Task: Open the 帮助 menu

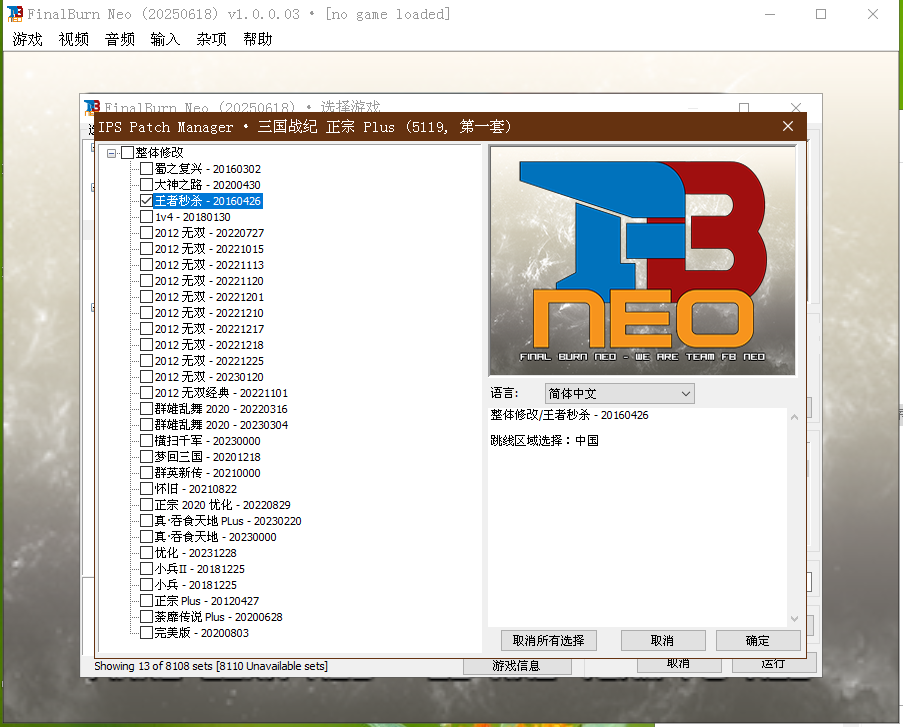Action: [x=257, y=39]
